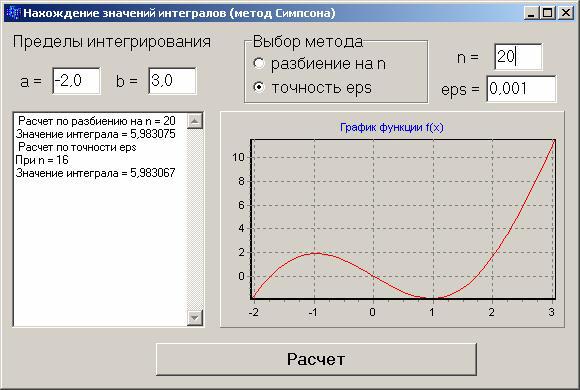Click the "b =" label
The image size is (580, 390).
tap(127, 81)
